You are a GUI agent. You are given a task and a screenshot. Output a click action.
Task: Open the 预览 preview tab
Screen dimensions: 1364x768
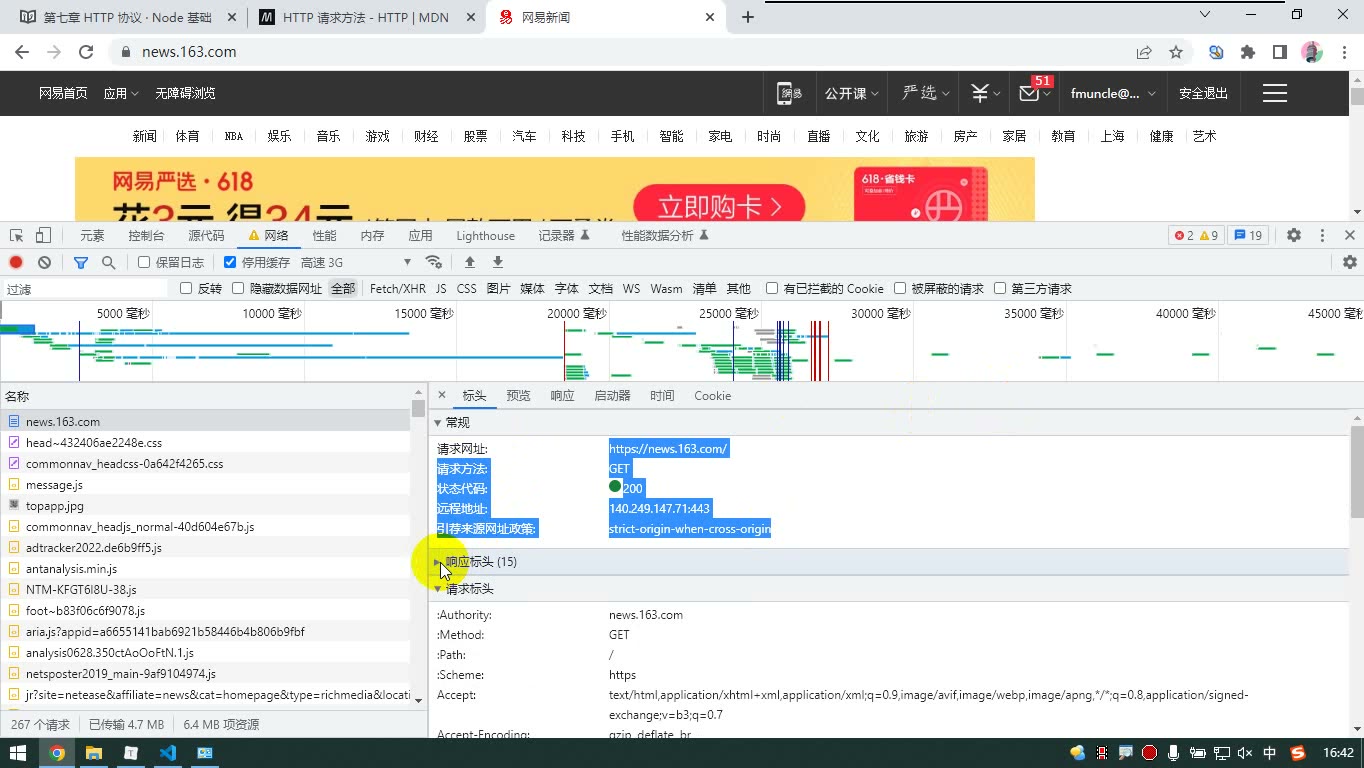518,395
